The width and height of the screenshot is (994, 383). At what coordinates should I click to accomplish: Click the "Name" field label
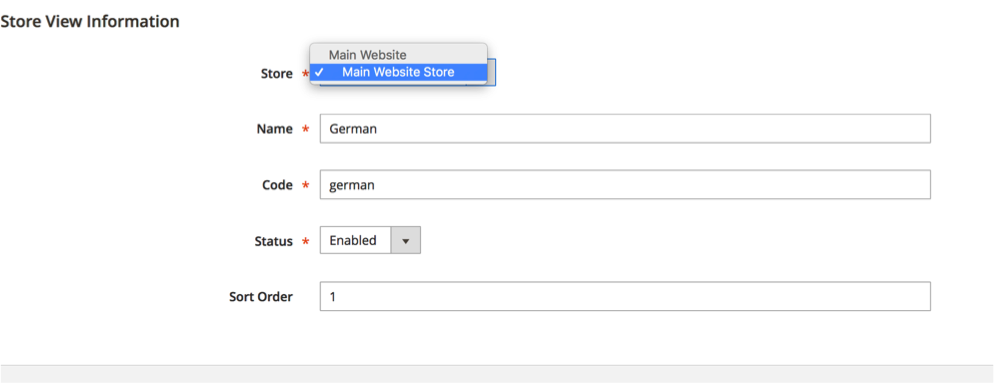274,129
